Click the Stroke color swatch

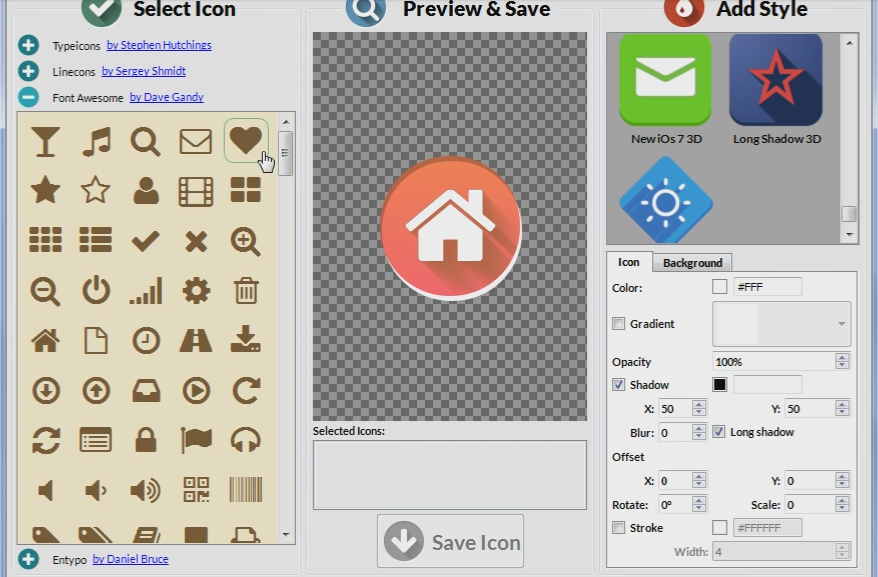(x=720, y=527)
